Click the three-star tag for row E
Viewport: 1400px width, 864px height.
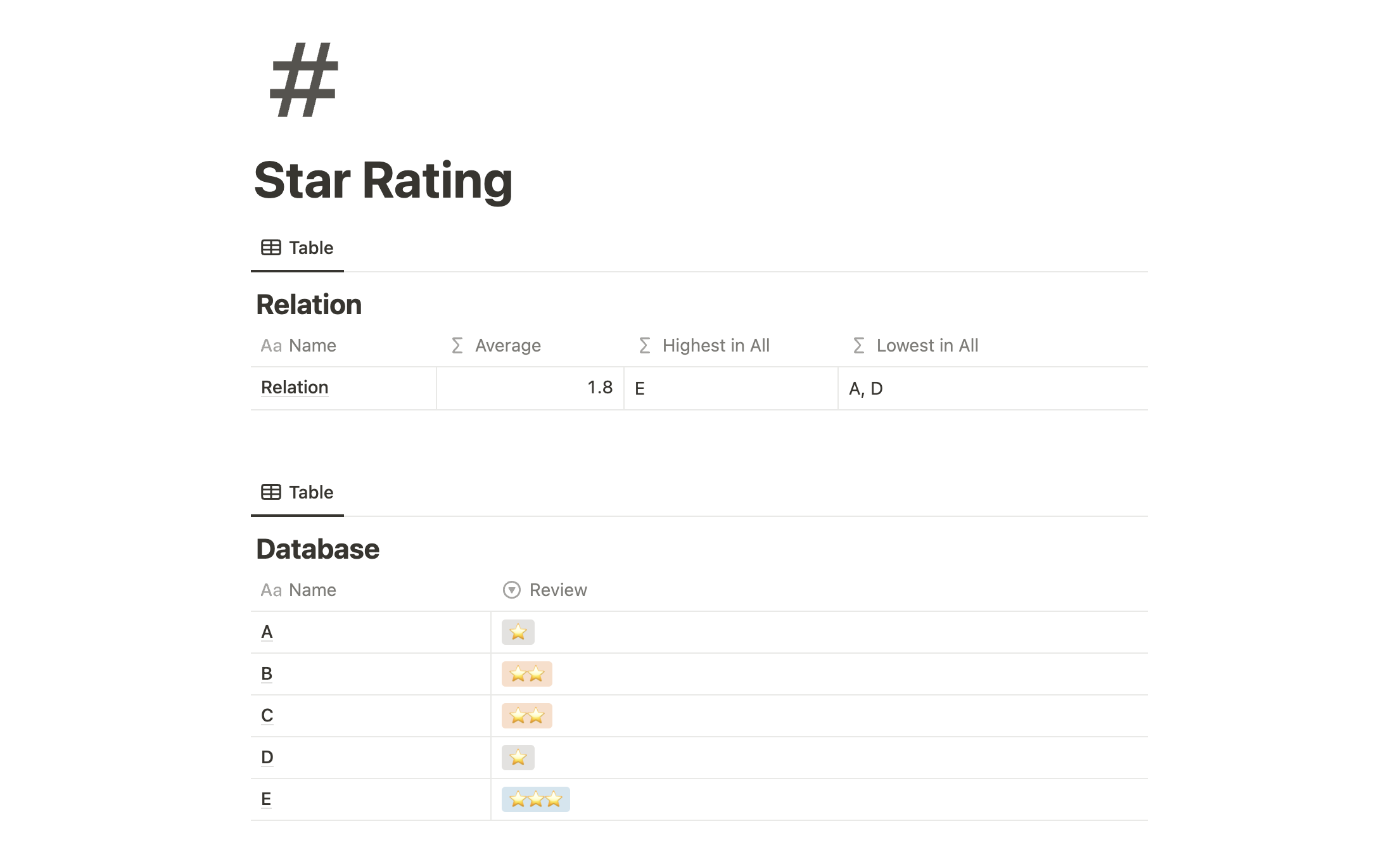pyautogui.click(x=536, y=799)
